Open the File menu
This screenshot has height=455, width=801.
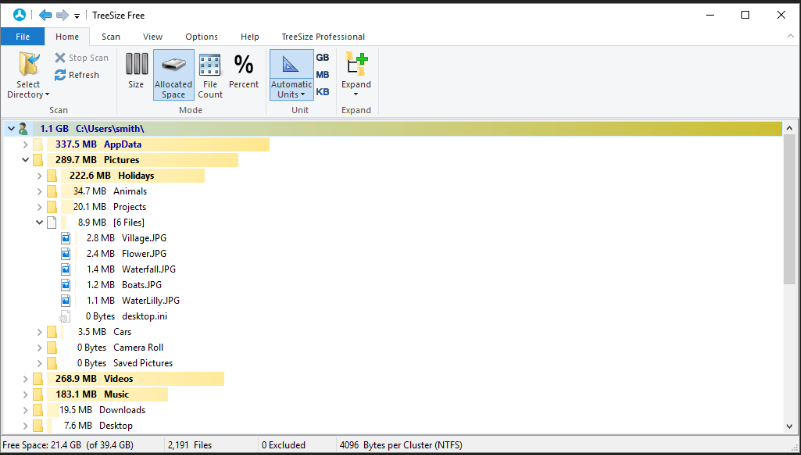(22, 37)
